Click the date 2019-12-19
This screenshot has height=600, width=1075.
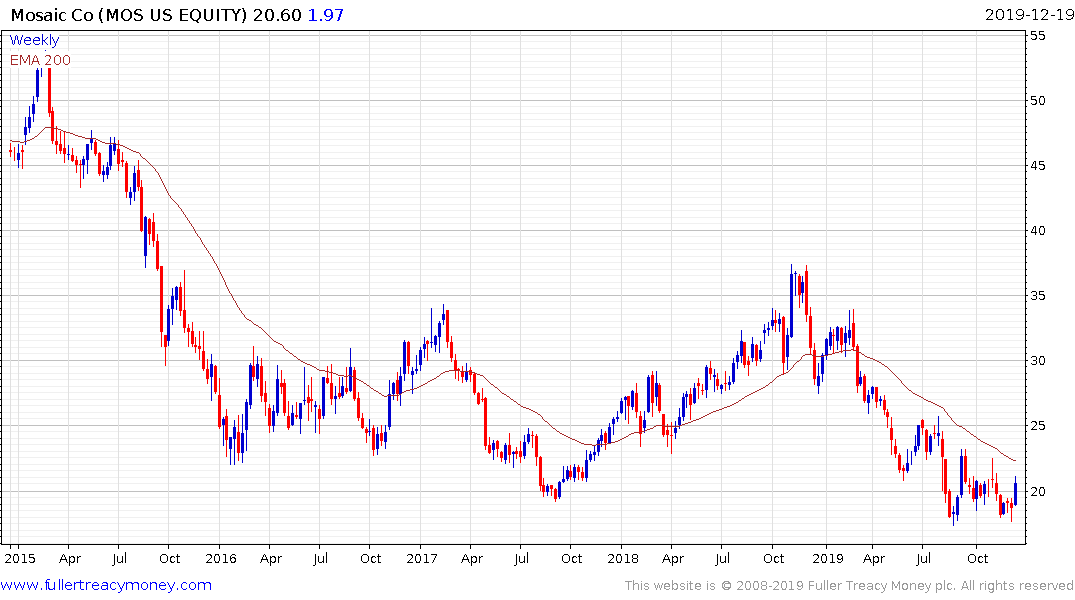point(1029,15)
